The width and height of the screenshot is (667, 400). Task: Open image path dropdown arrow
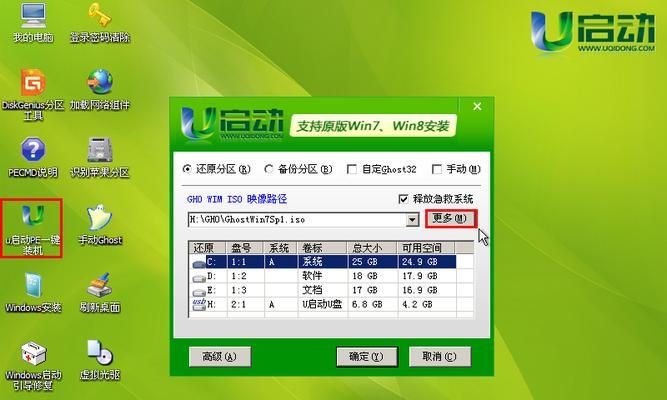click(x=412, y=220)
